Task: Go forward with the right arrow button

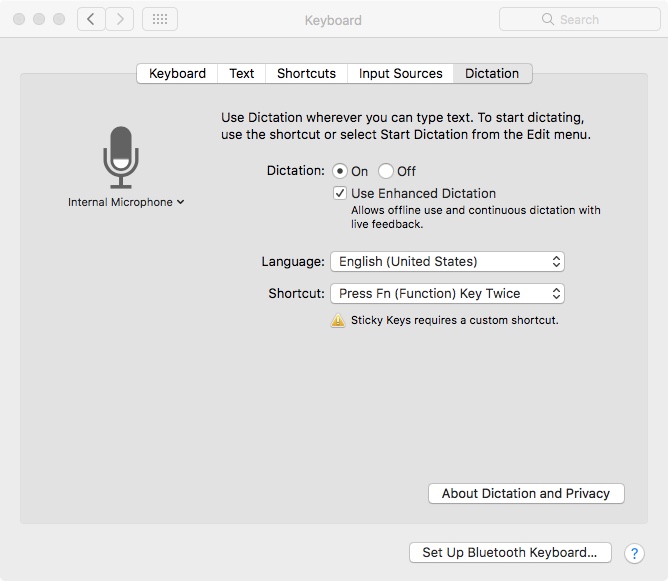Action: pos(120,19)
